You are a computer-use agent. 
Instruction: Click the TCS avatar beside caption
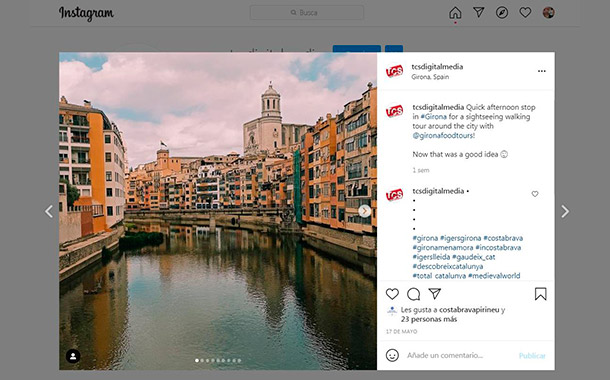pos(394,111)
